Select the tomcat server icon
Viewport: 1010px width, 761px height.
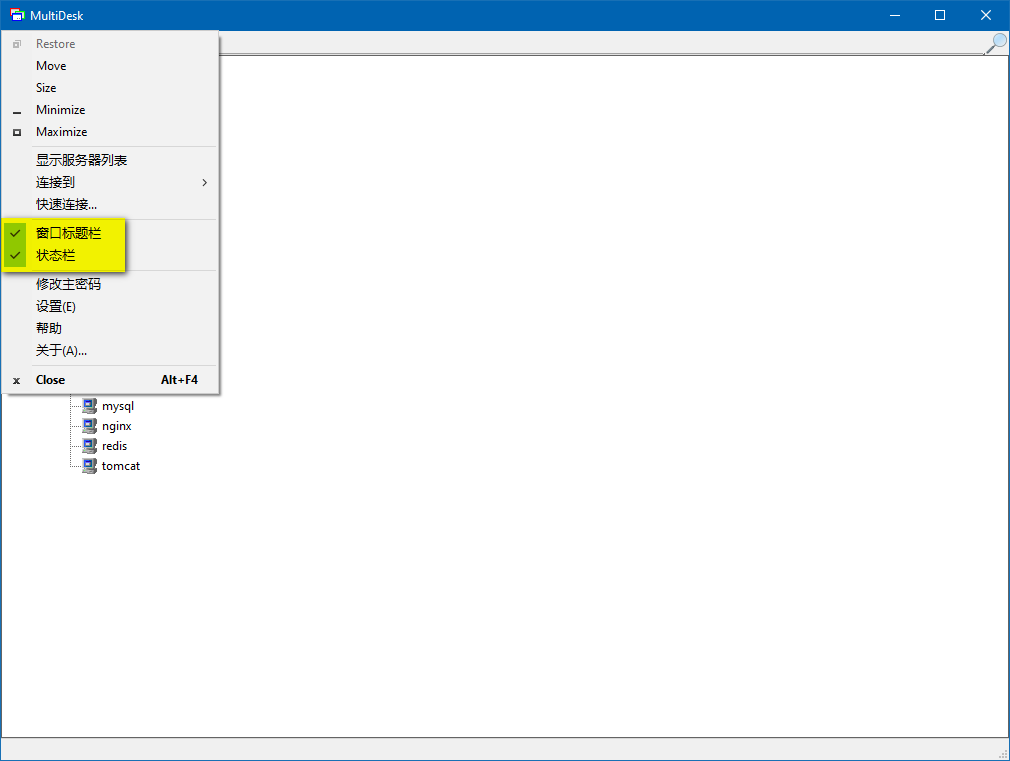(89, 466)
